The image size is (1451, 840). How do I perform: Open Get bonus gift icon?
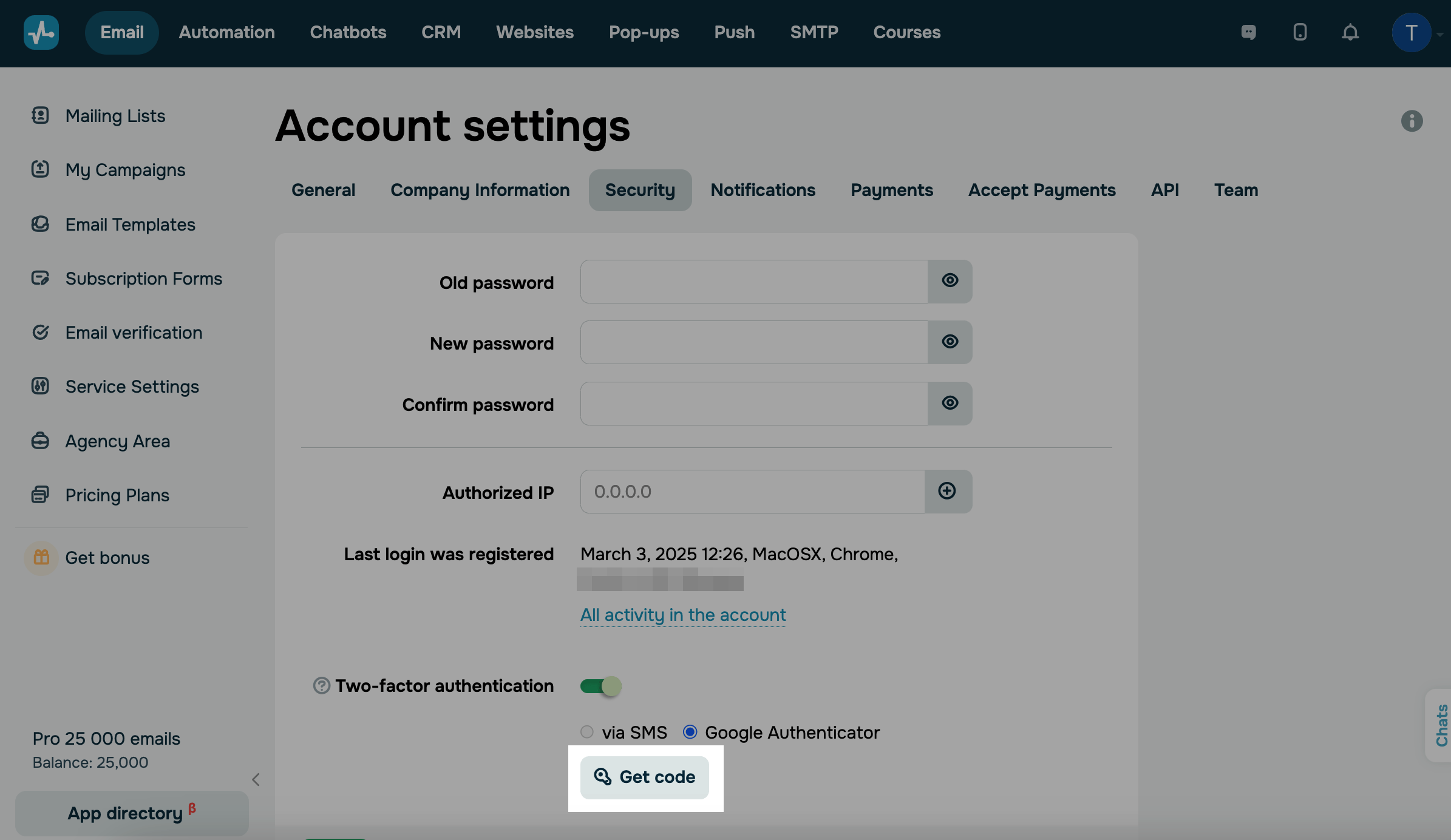click(41, 557)
